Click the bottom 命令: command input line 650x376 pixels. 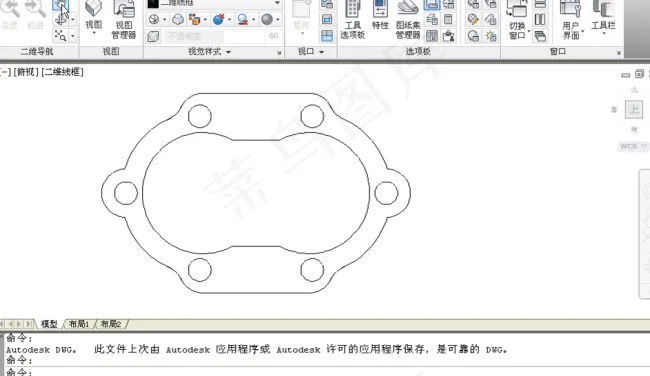pos(327,371)
